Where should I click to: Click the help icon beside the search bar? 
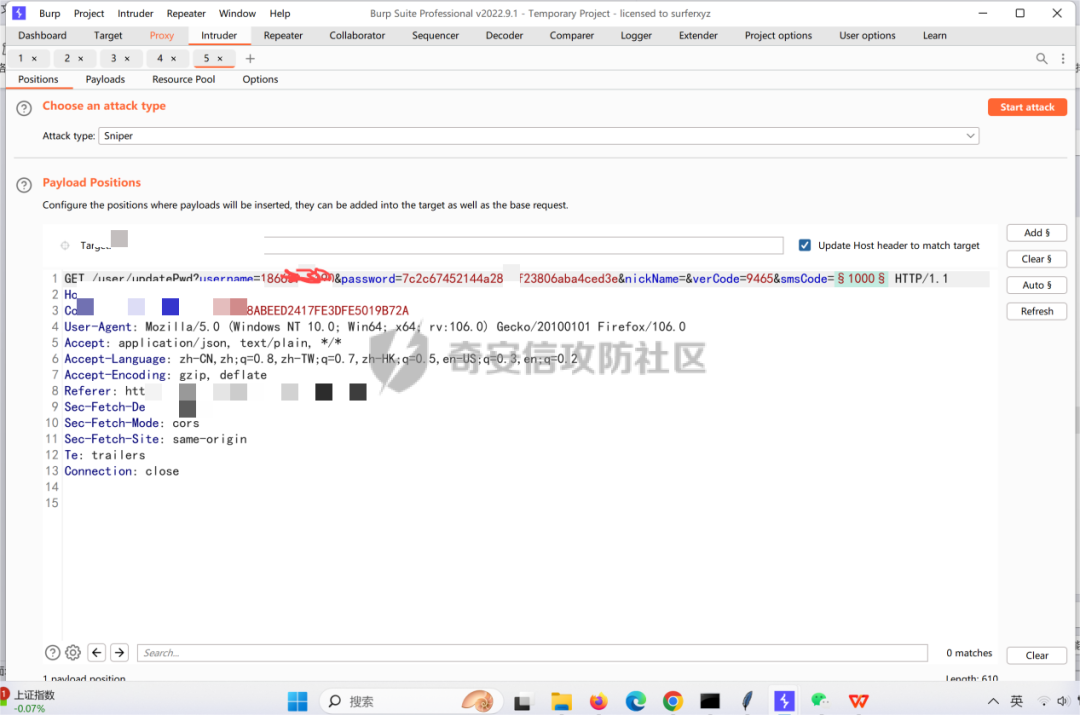pyautogui.click(x=52, y=652)
